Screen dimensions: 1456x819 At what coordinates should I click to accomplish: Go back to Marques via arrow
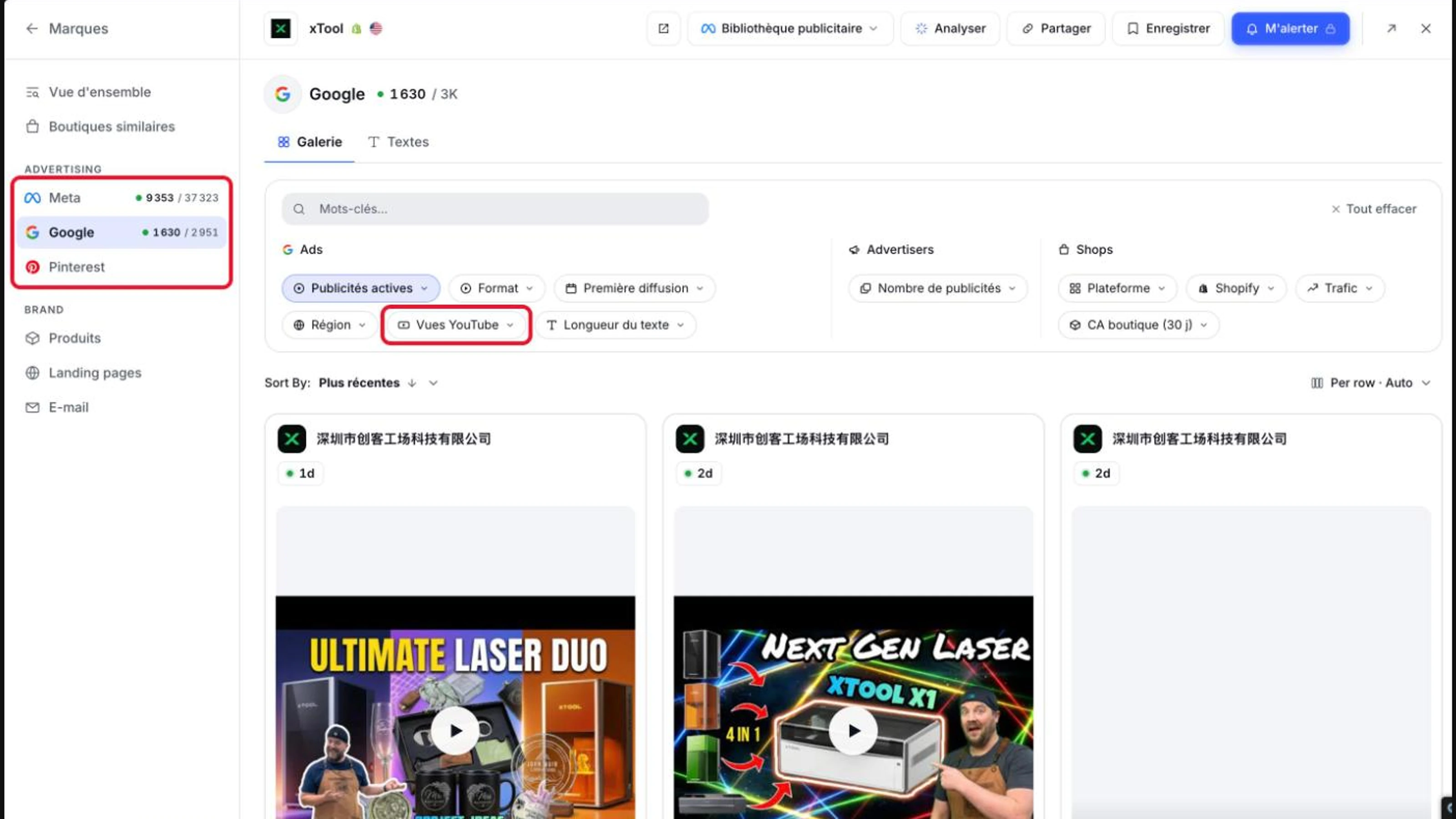[32, 28]
